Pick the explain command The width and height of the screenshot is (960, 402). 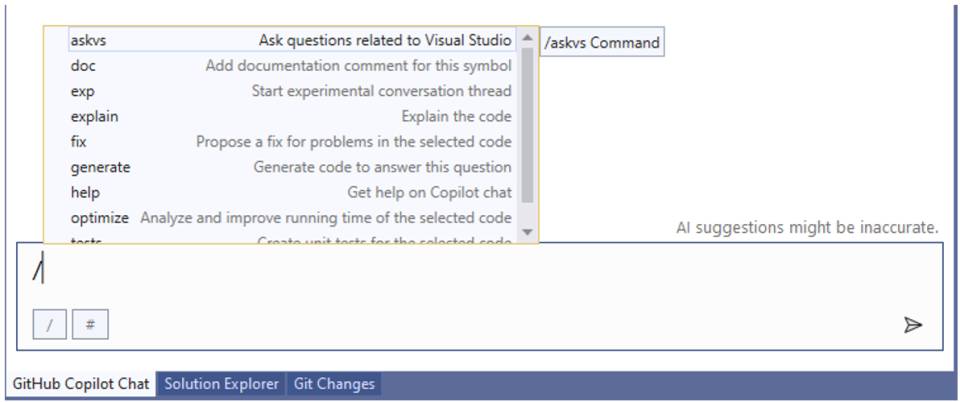292,116
